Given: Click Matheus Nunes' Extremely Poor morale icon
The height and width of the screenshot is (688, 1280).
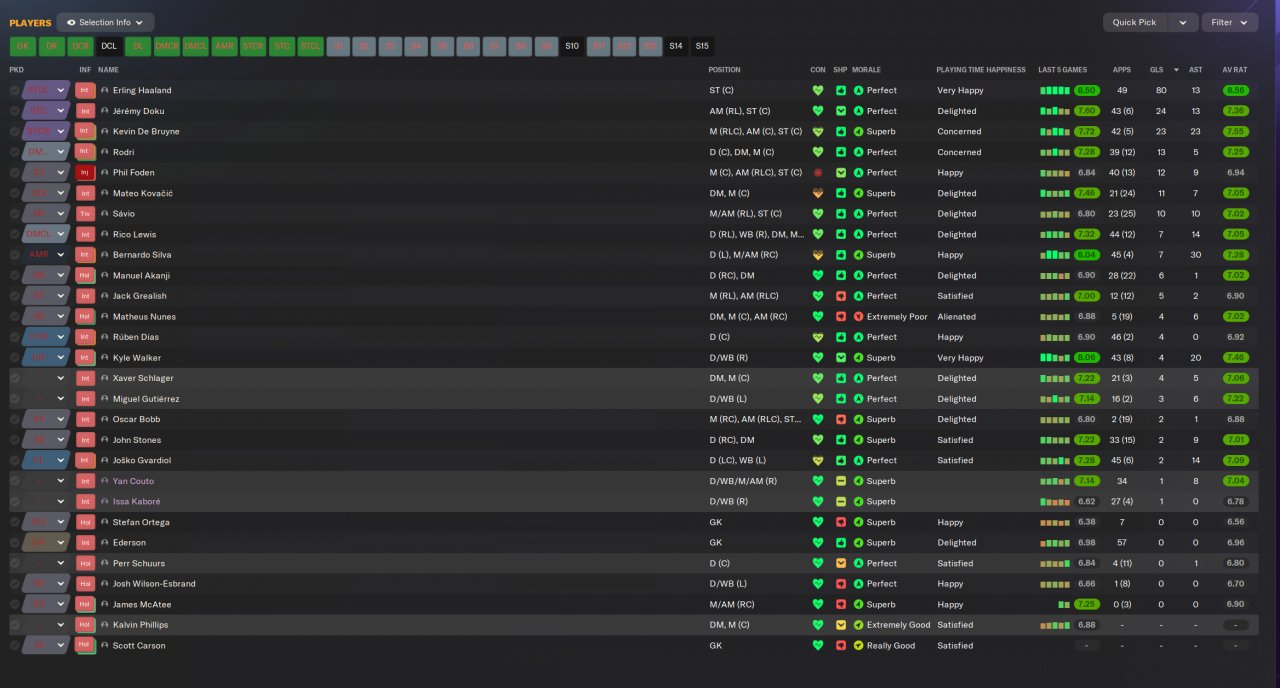Looking at the screenshot, I should click(x=858, y=317).
